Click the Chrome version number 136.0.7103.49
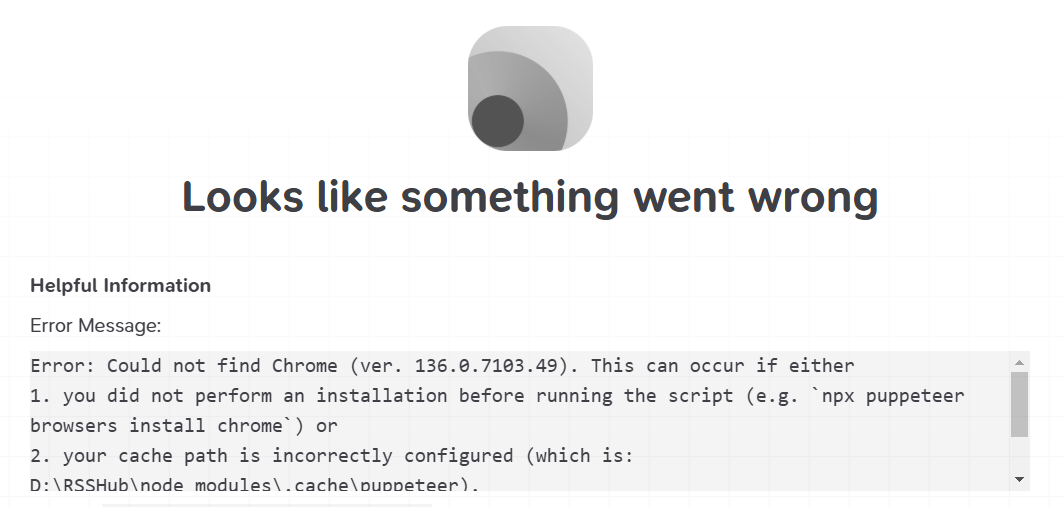The image size is (1064, 507). pyautogui.click(x=497, y=366)
